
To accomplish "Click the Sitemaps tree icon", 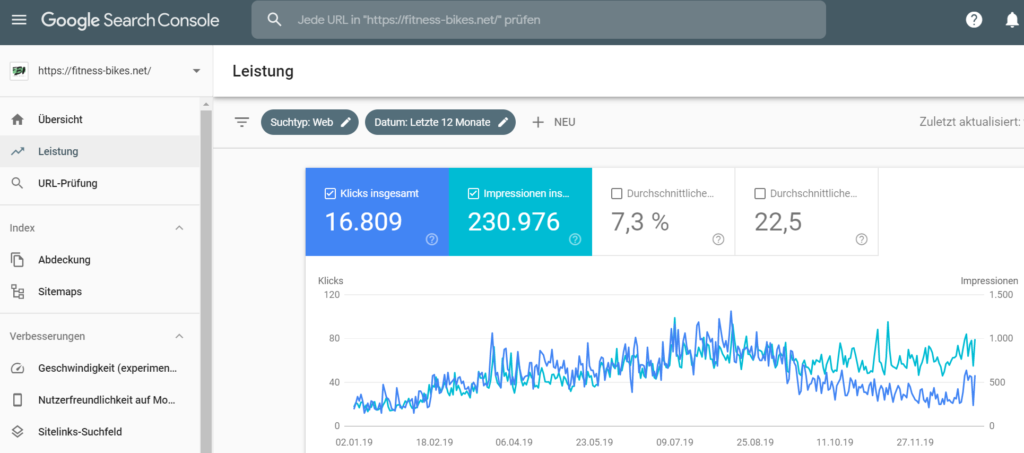I will (18, 292).
